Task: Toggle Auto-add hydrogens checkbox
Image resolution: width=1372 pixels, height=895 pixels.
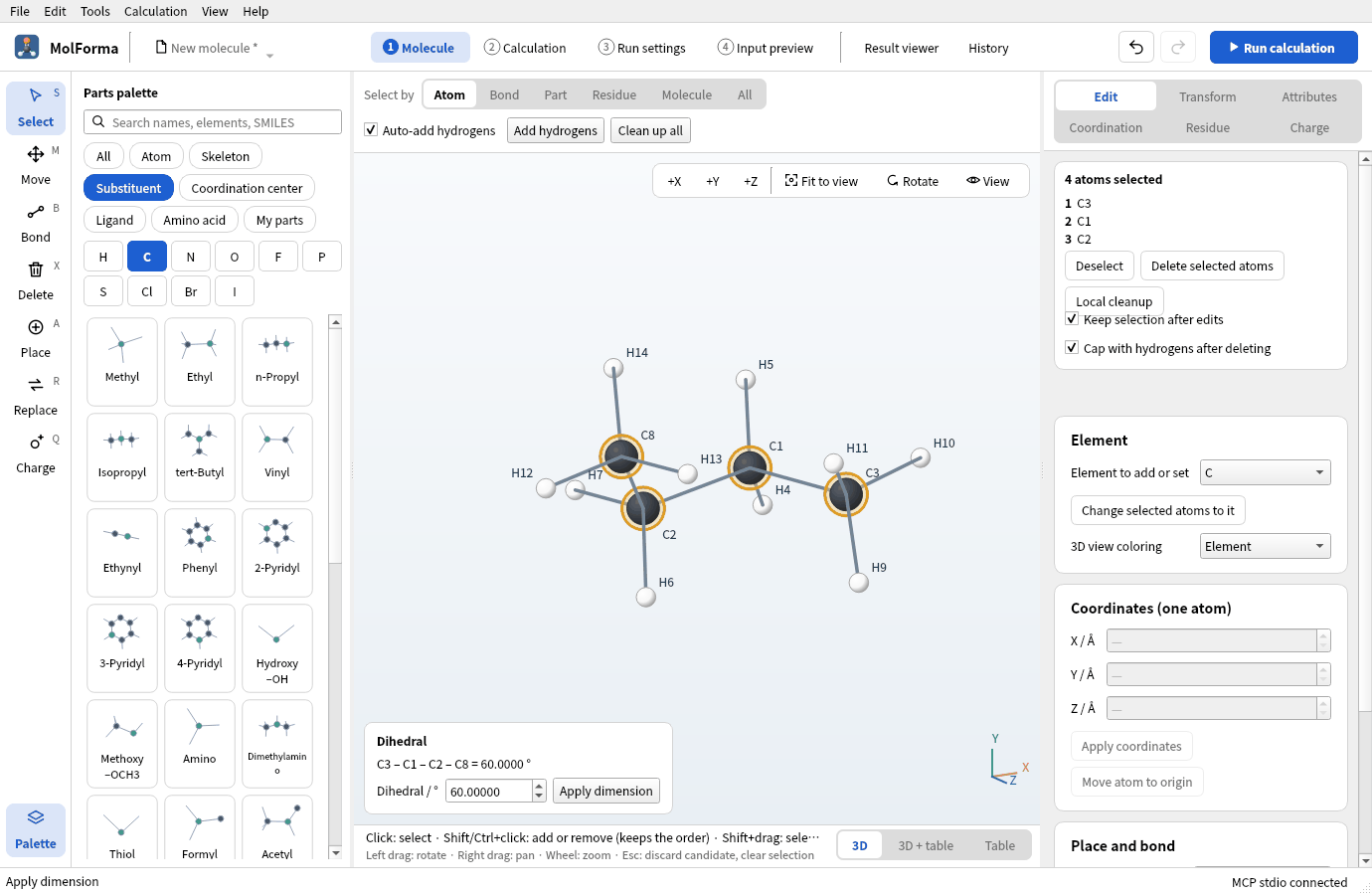Action: [371, 130]
